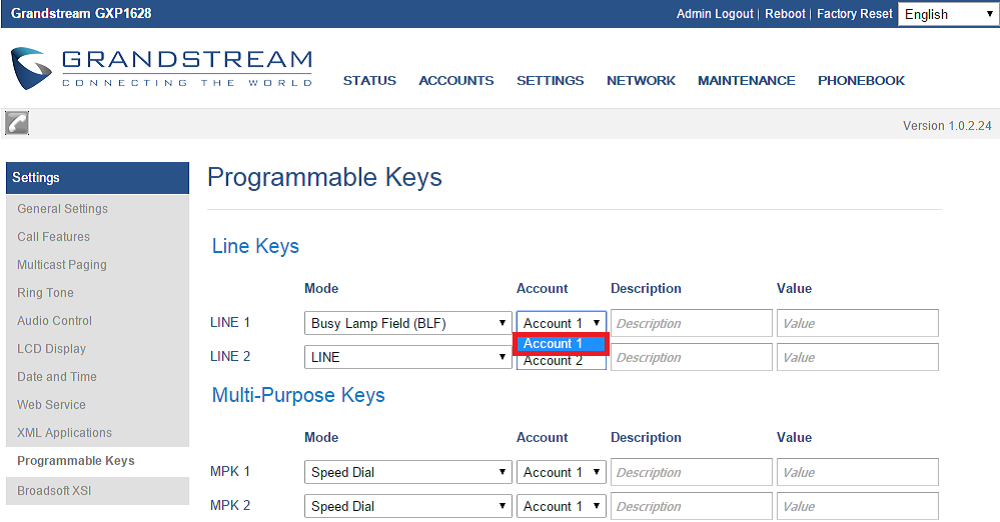Open the STATUS menu
The width and height of the screenshot is (1000, 522).
(369, 81)
